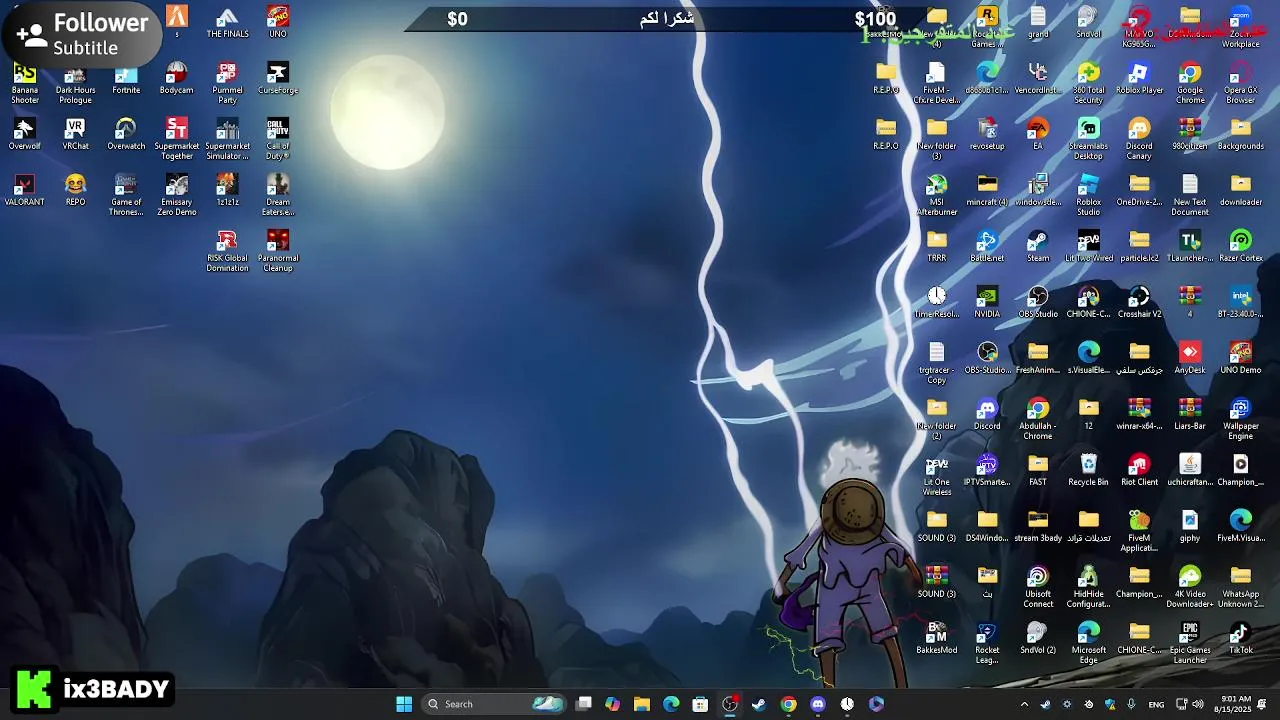The image size is (1280, 720).
Task: Open Crosshair V2 icon
Action: point(1139,302)
